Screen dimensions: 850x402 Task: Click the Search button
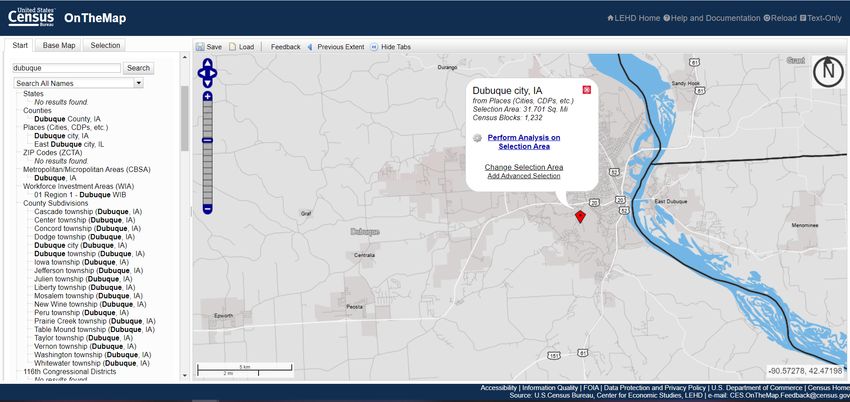[138, 68]
